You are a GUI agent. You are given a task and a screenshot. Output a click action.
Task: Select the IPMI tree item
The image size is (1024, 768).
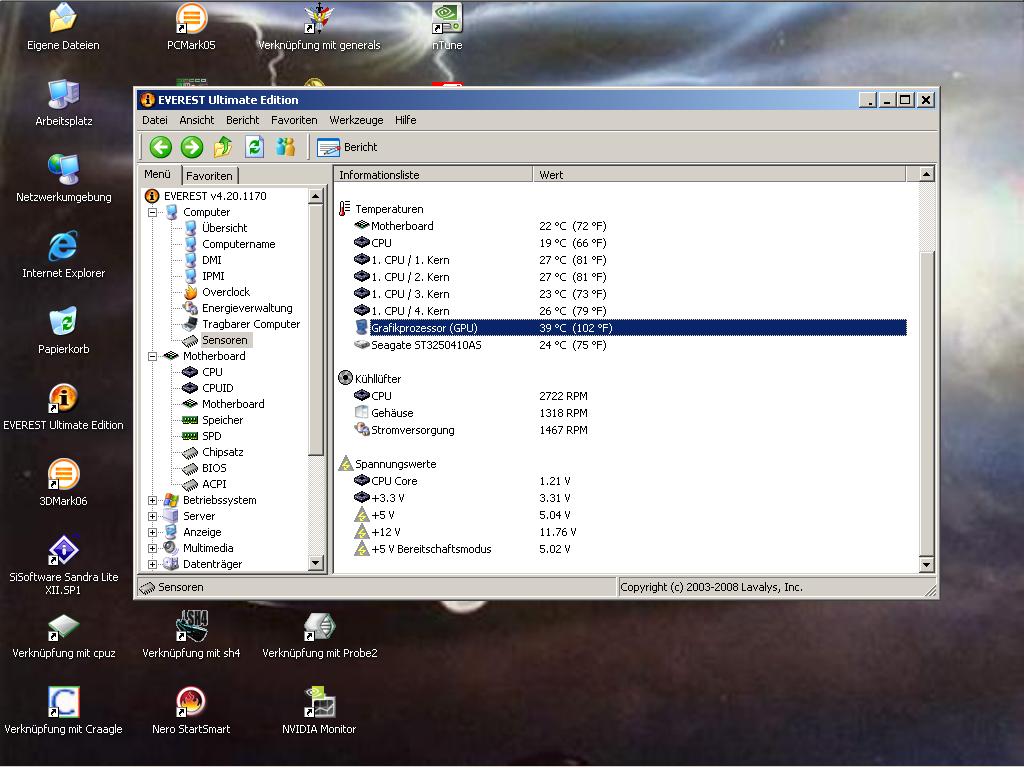click(213, 276)
